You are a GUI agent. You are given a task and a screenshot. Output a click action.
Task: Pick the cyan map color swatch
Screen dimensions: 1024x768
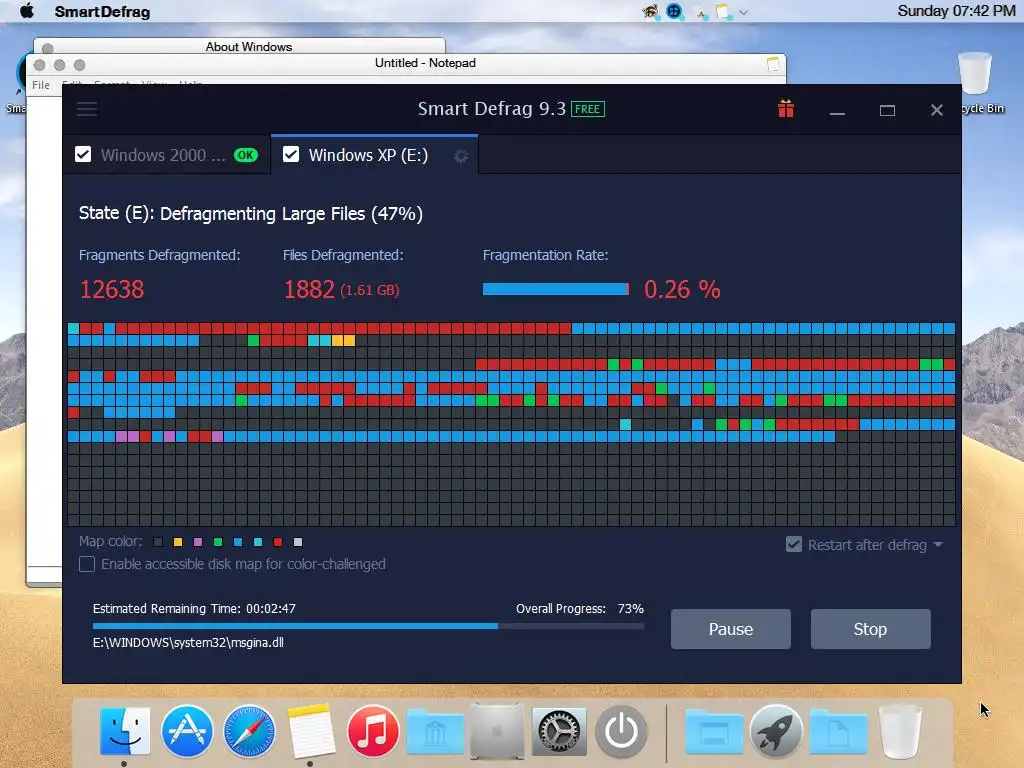tap(258, 542)
